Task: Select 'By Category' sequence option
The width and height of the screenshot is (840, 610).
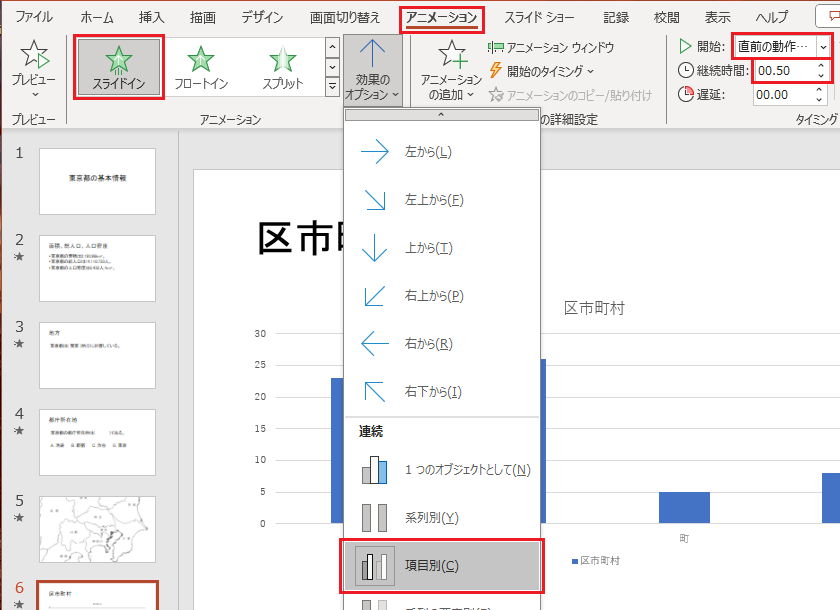Action: pyautogui.click(x=441, y=565)
